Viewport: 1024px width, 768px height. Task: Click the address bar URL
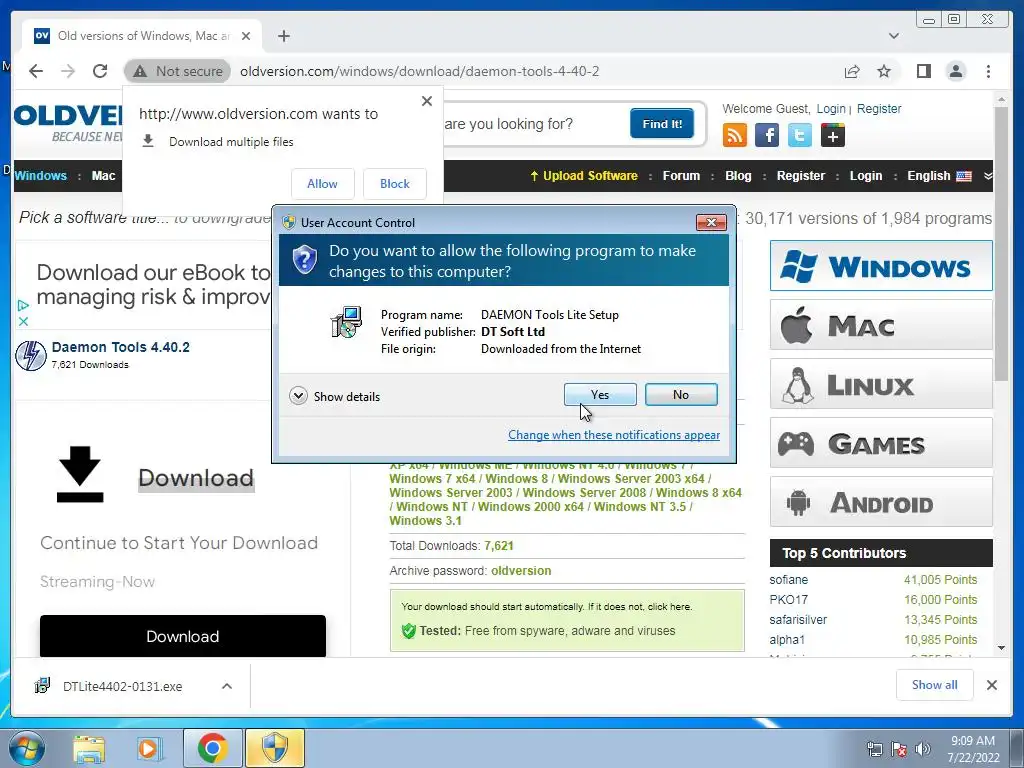(x=420, y=71)
